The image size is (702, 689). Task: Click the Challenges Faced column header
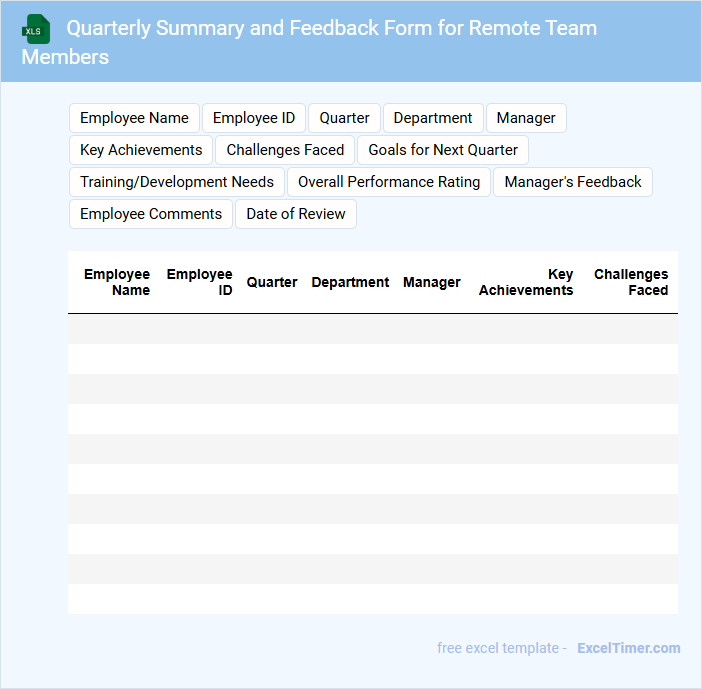[631, 282]
